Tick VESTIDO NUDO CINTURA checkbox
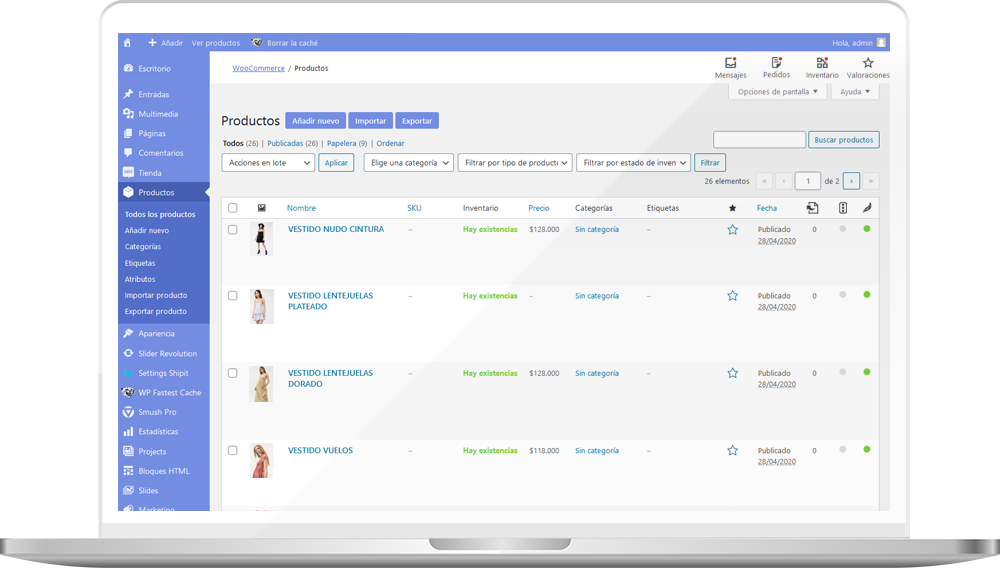This screenshot has height=568, width=1000. click(x=233, y=229)
